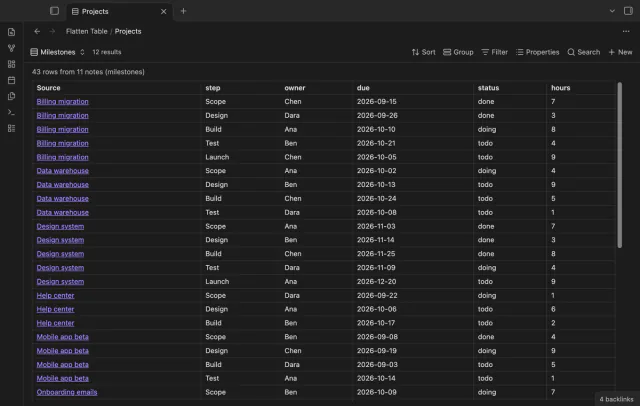640x406 pixels.
Task: Open graph view from ribbon
Action: pos(11,48)
